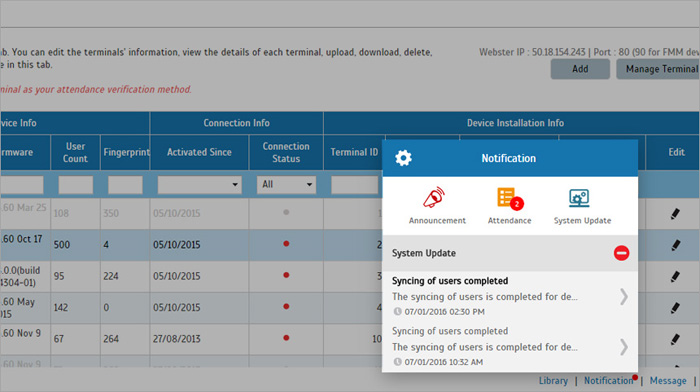Image resolution: width=700 pixels, height=392 pixels.
Task: Open the Attendance notifications icon
Action: pos(510,198)
